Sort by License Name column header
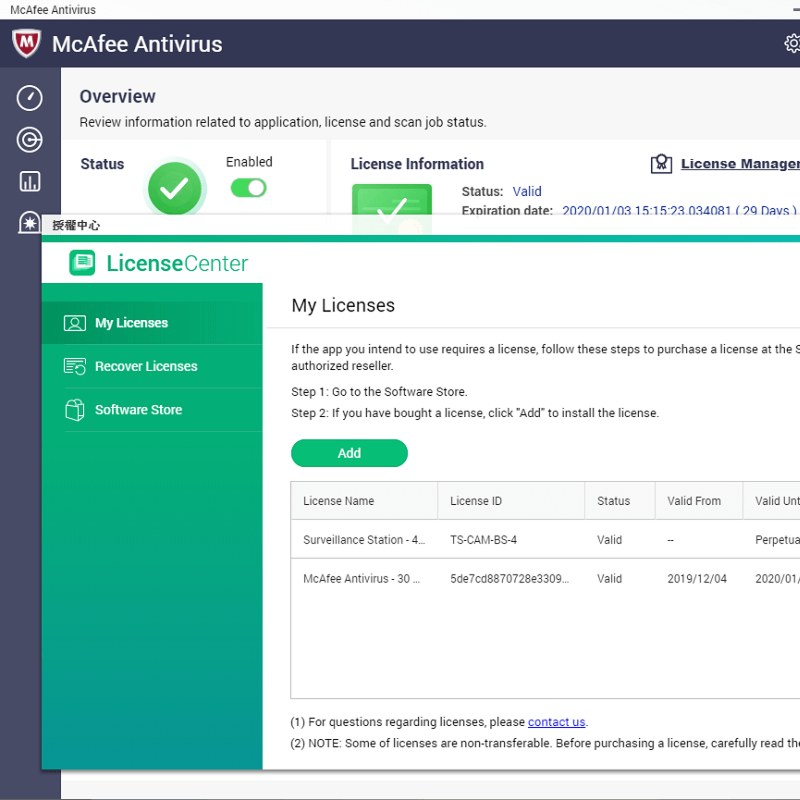The image size is (800, 800). (x=339, y=501)
